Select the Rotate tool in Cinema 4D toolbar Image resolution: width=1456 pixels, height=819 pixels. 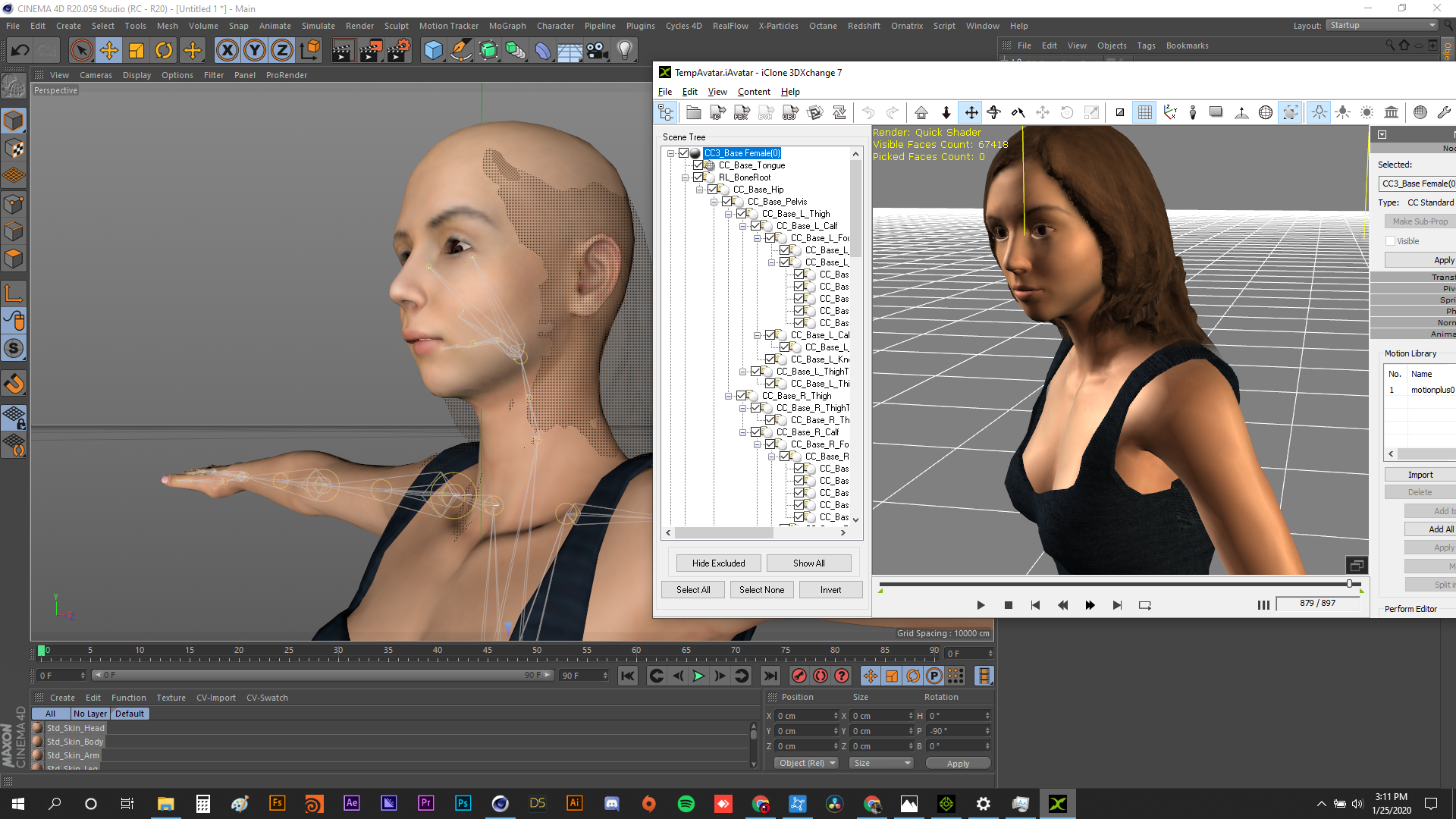pos(164,51)
